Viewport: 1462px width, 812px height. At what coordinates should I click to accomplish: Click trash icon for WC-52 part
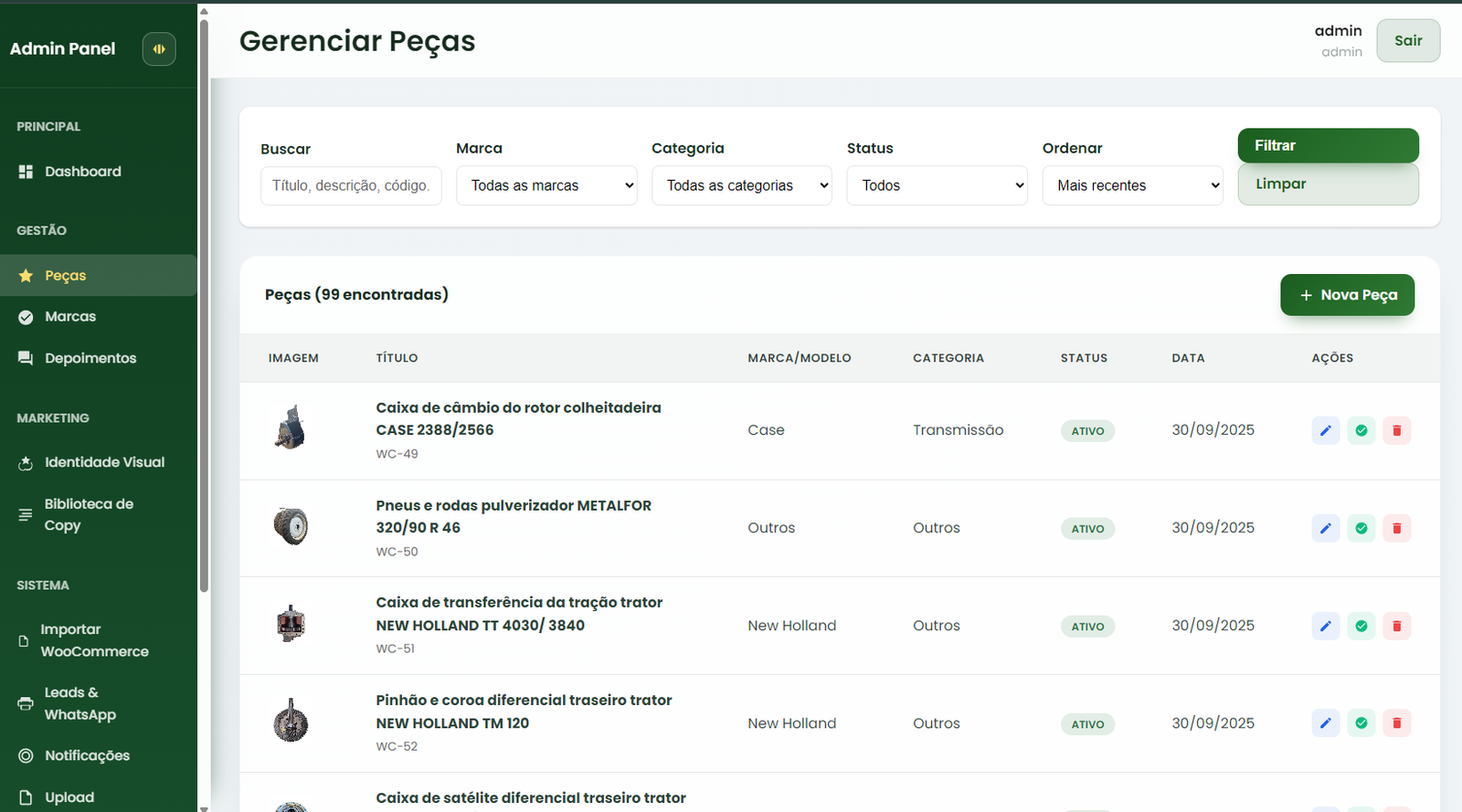tap(1396, 723)
